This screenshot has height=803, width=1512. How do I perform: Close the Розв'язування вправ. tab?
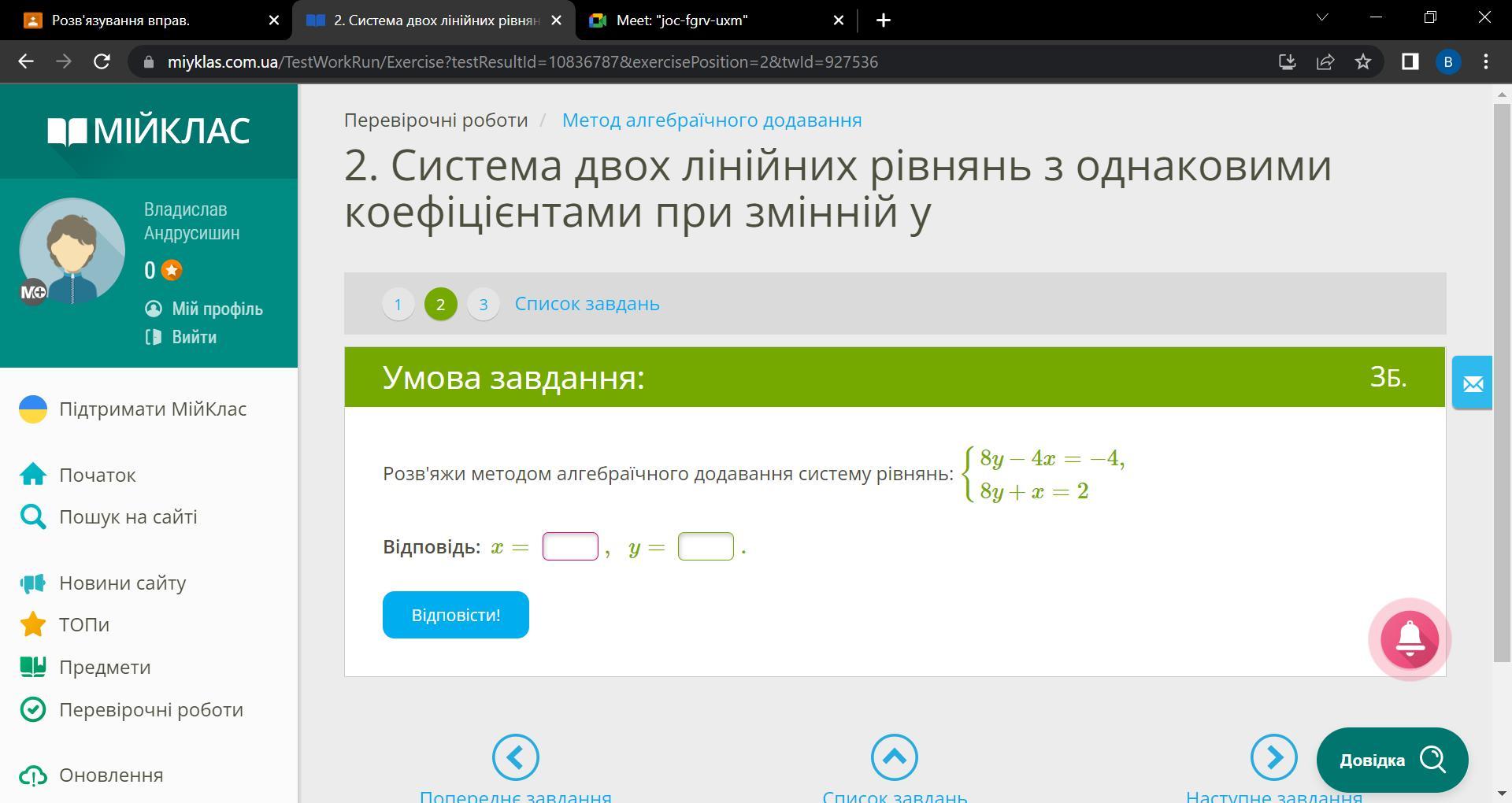tap(274, 20)
